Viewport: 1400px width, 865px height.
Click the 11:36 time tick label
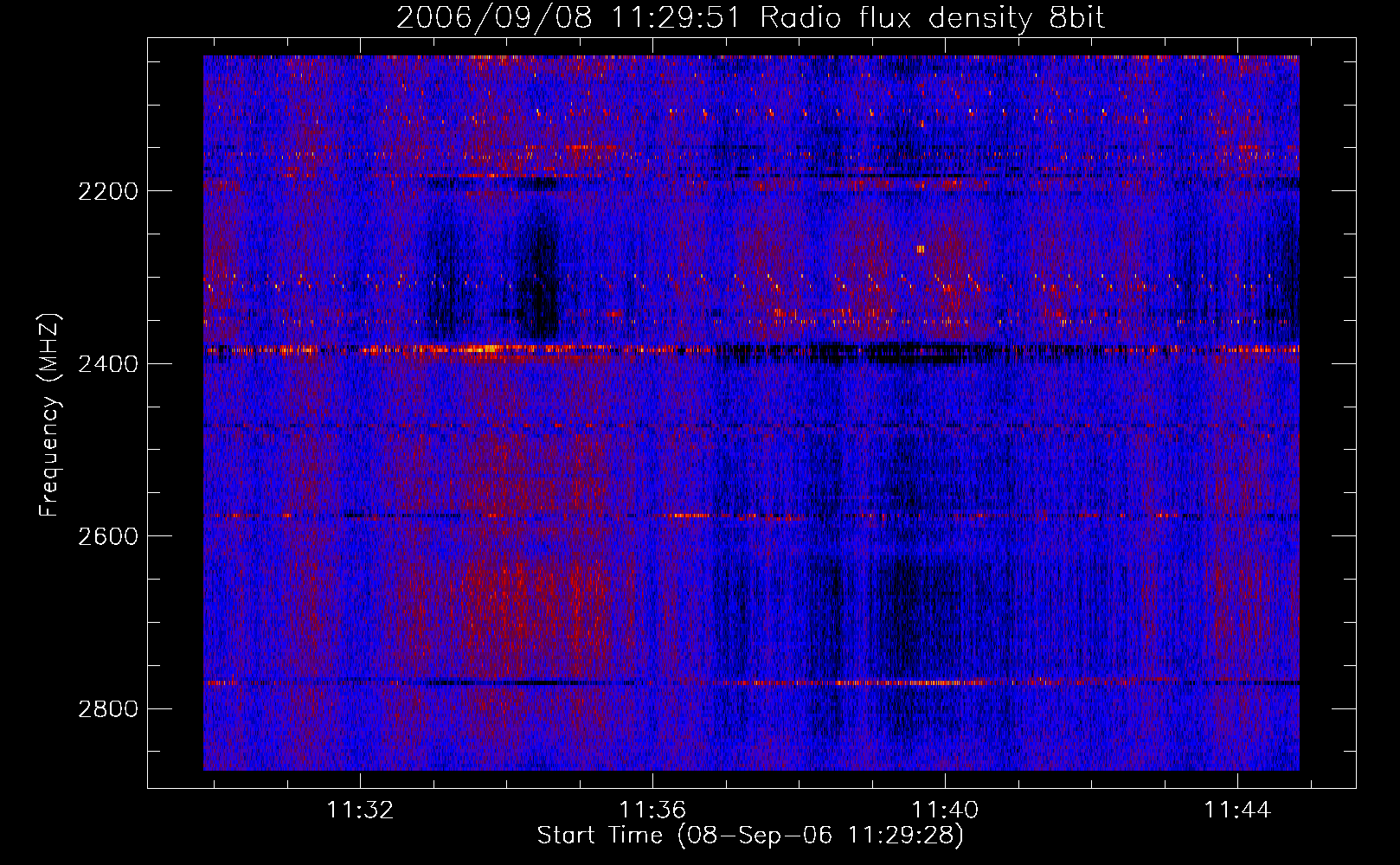click(652, 810)
